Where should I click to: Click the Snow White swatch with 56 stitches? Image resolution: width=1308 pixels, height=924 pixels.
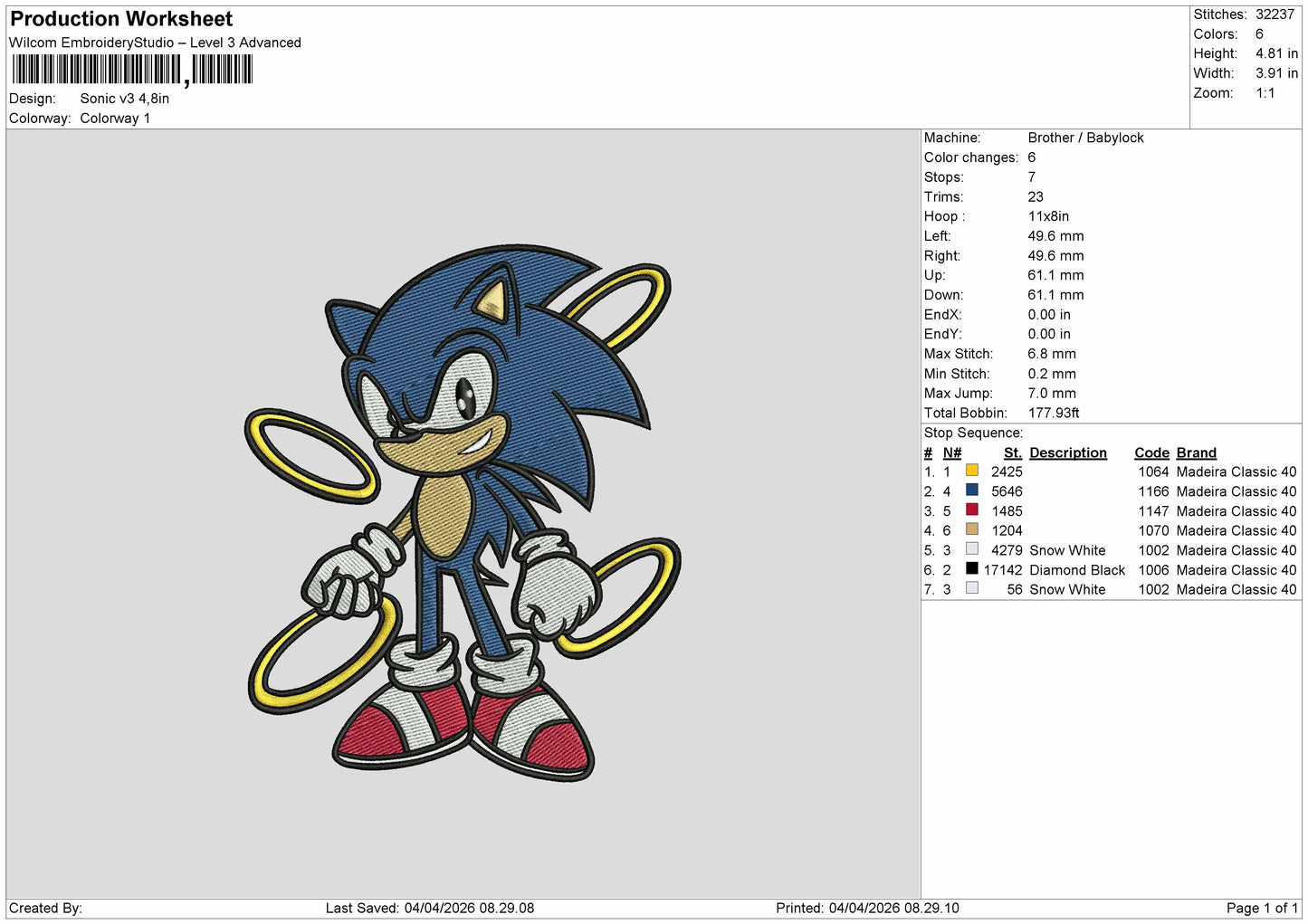[x=971, y=588]
